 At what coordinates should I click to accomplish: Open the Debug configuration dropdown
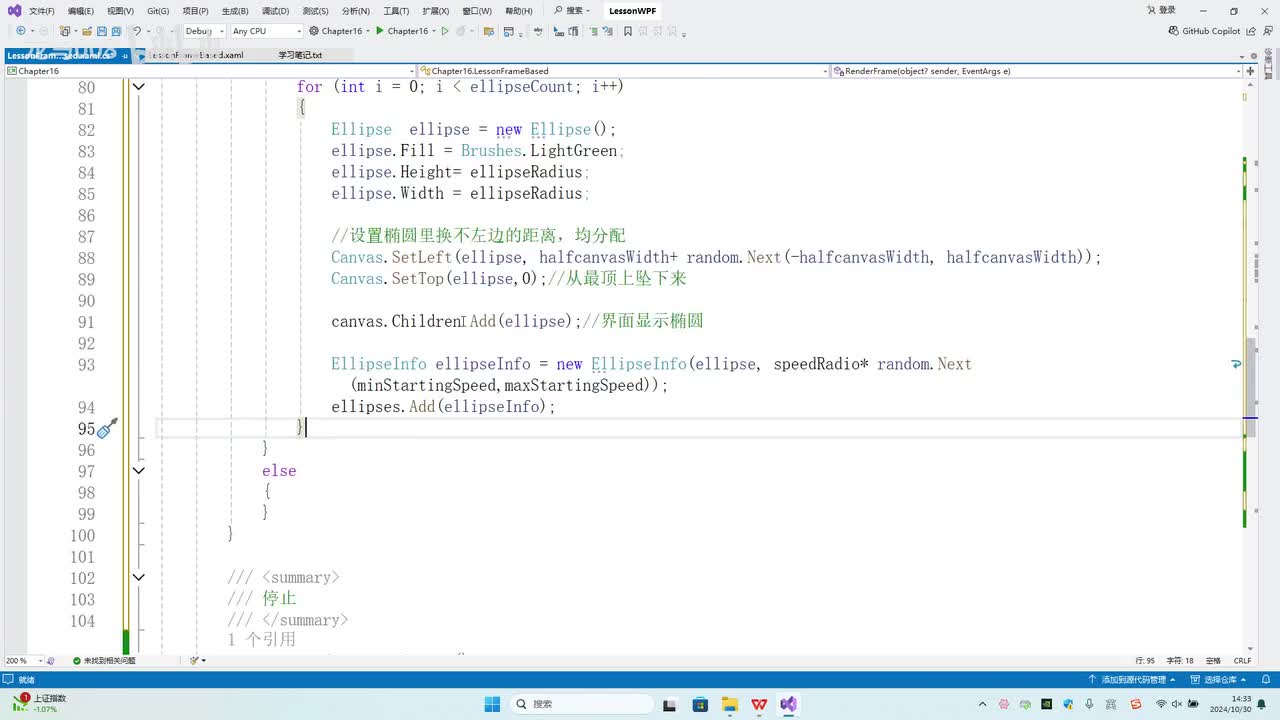pos(203,31)
